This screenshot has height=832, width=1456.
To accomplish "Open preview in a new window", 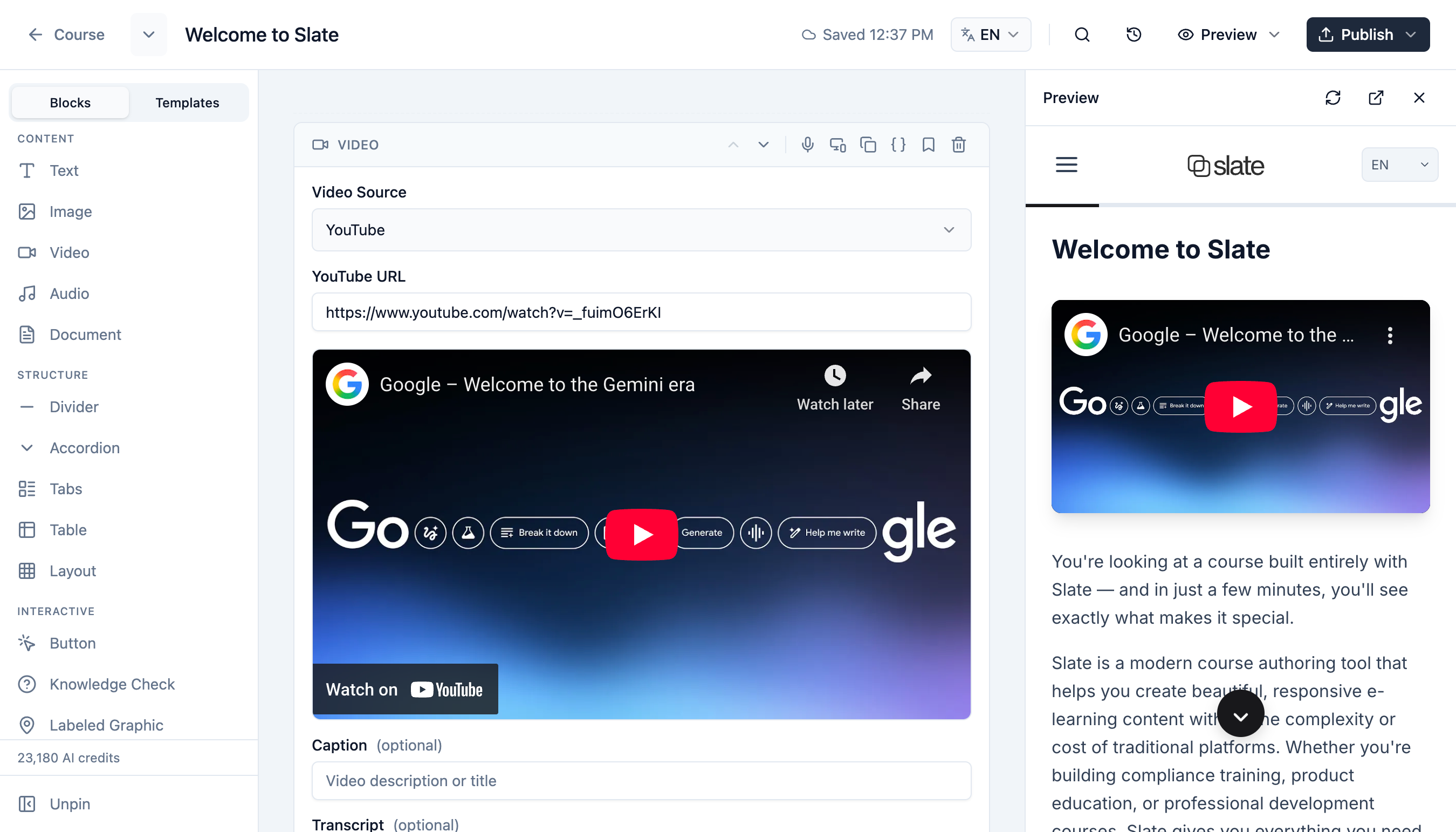I will coord(1376,98).
